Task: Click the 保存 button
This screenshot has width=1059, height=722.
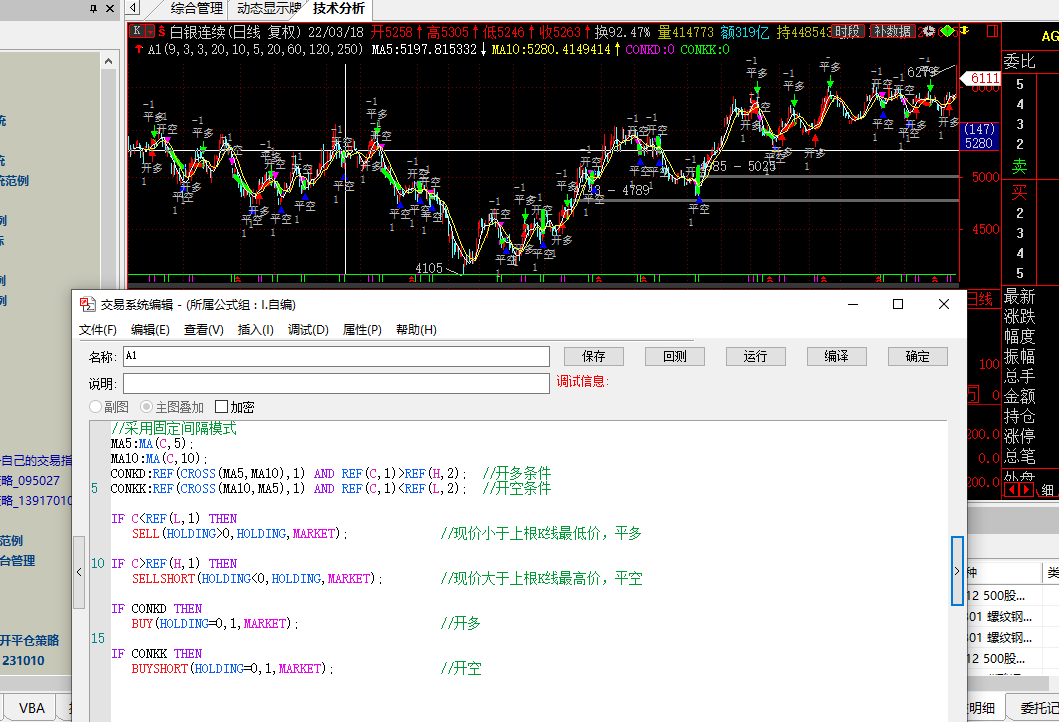Action: coord(594,357)
